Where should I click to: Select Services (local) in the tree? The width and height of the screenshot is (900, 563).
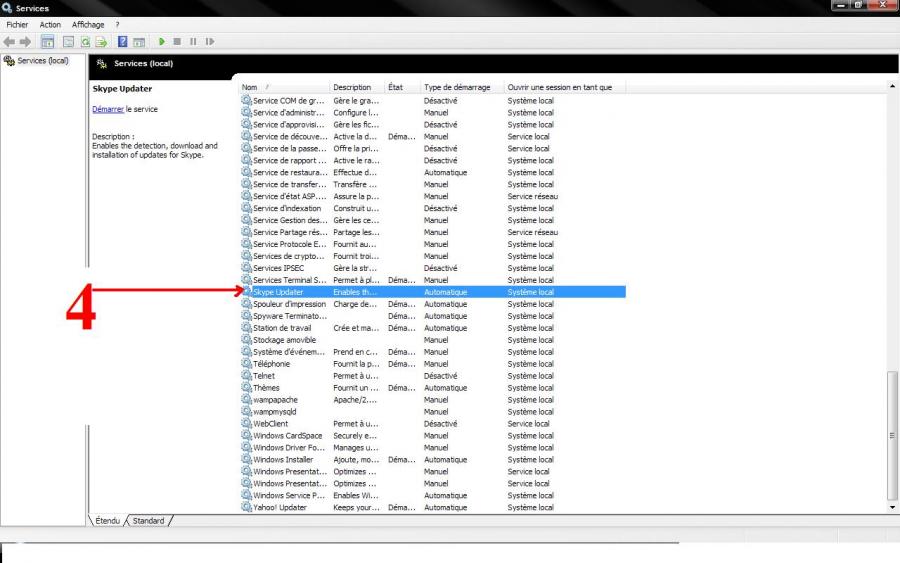point(42,61)
